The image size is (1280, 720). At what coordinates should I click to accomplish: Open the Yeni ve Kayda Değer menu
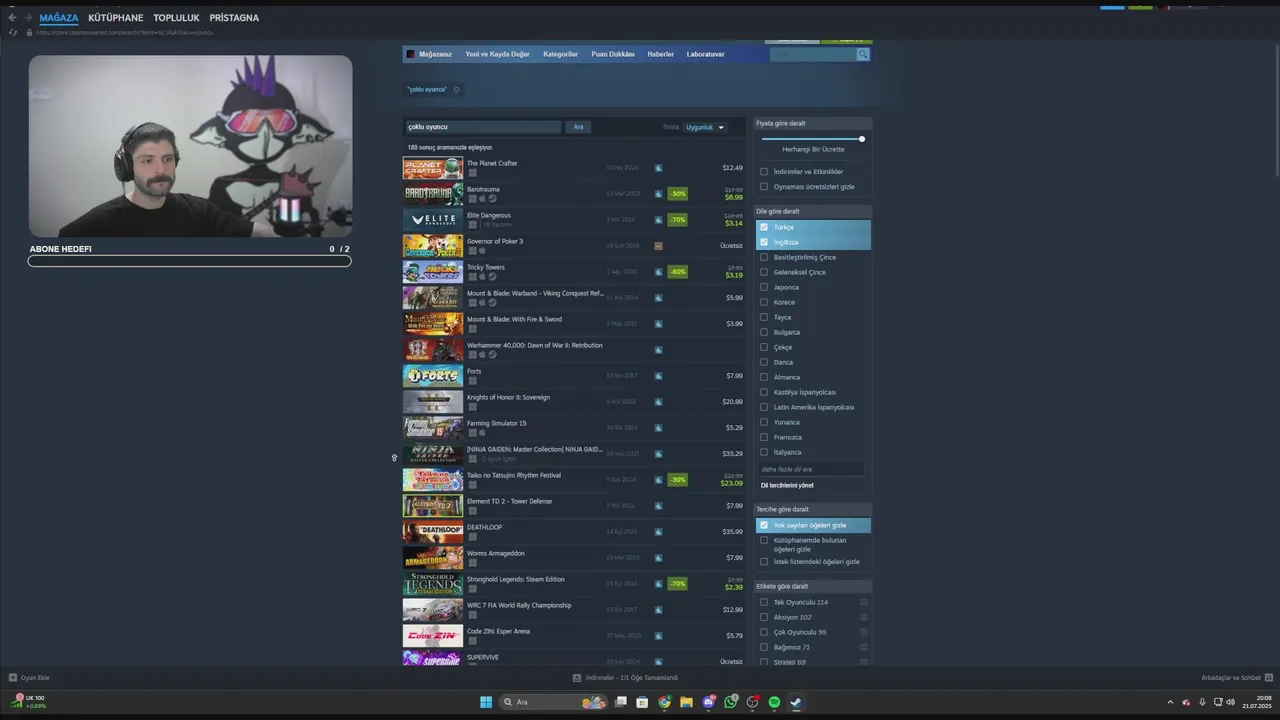pos(497,54)
